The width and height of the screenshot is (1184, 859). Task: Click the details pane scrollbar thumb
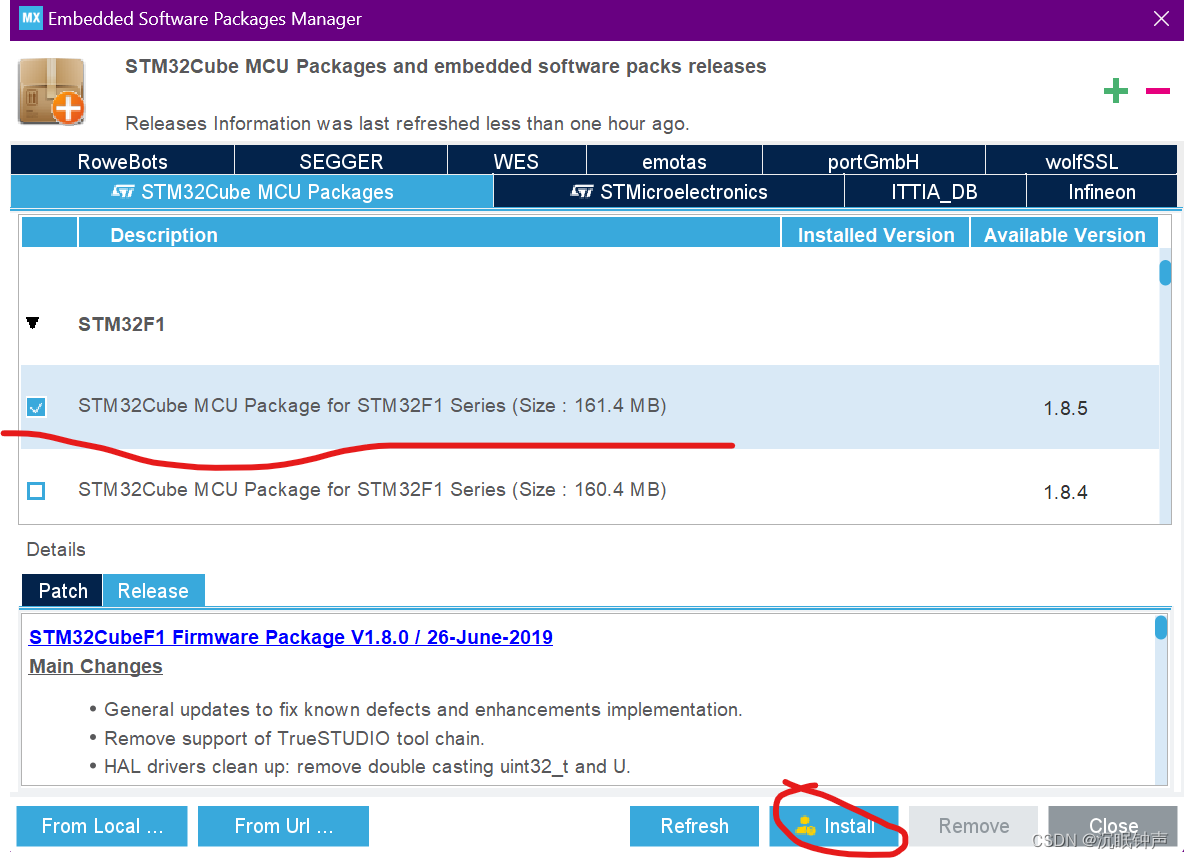click(x=1161, y=627)
